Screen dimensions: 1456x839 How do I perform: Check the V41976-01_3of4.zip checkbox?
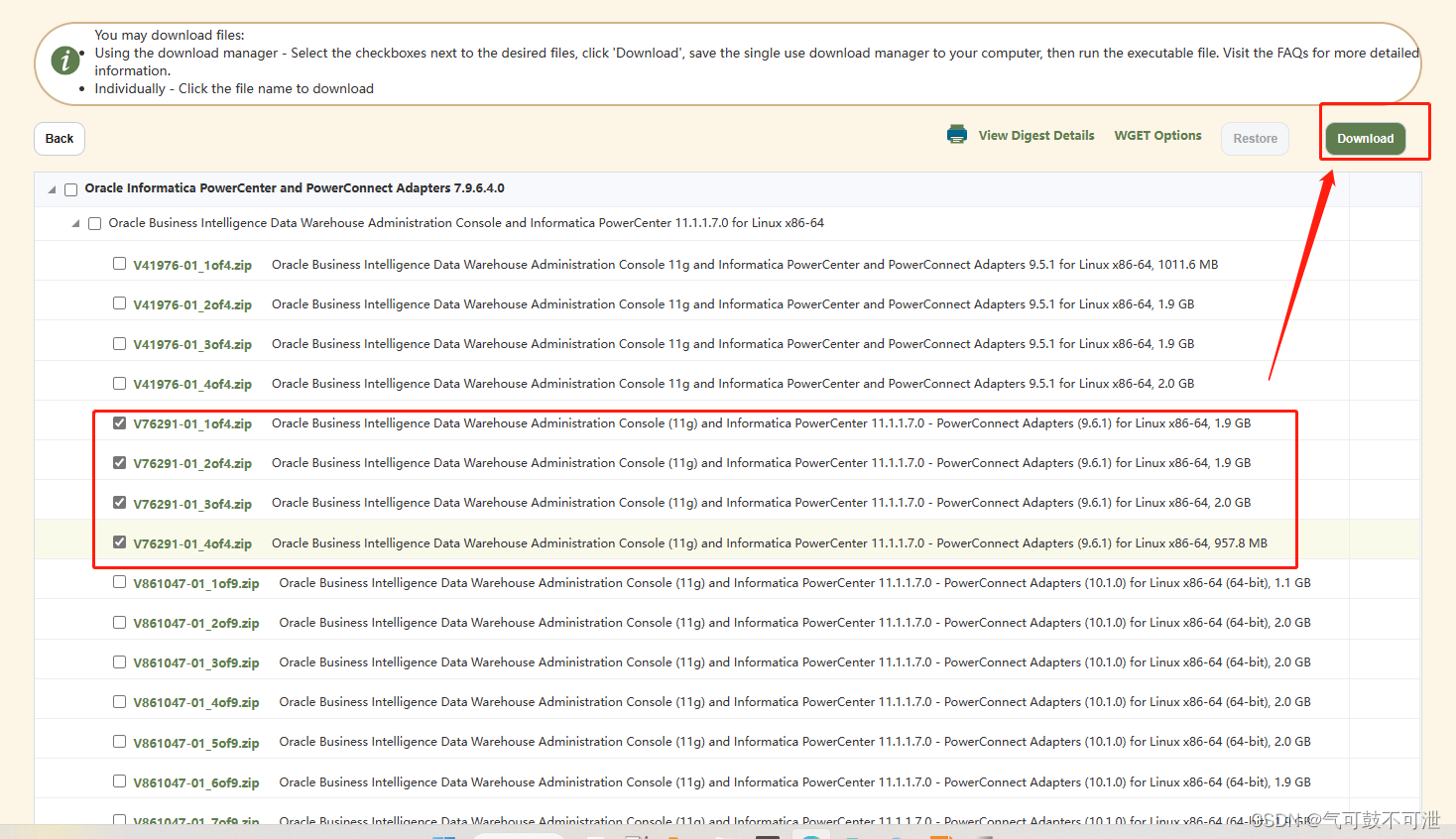pyautogui.click(x=119, y=343)
